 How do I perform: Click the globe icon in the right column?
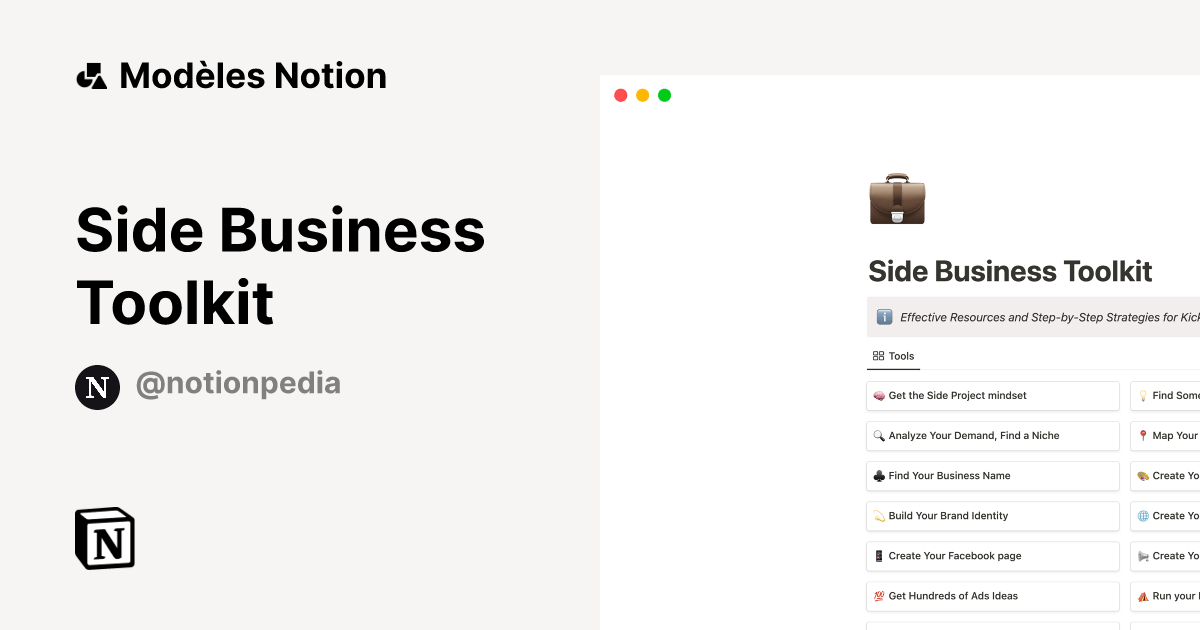(x=1142, y=515)
